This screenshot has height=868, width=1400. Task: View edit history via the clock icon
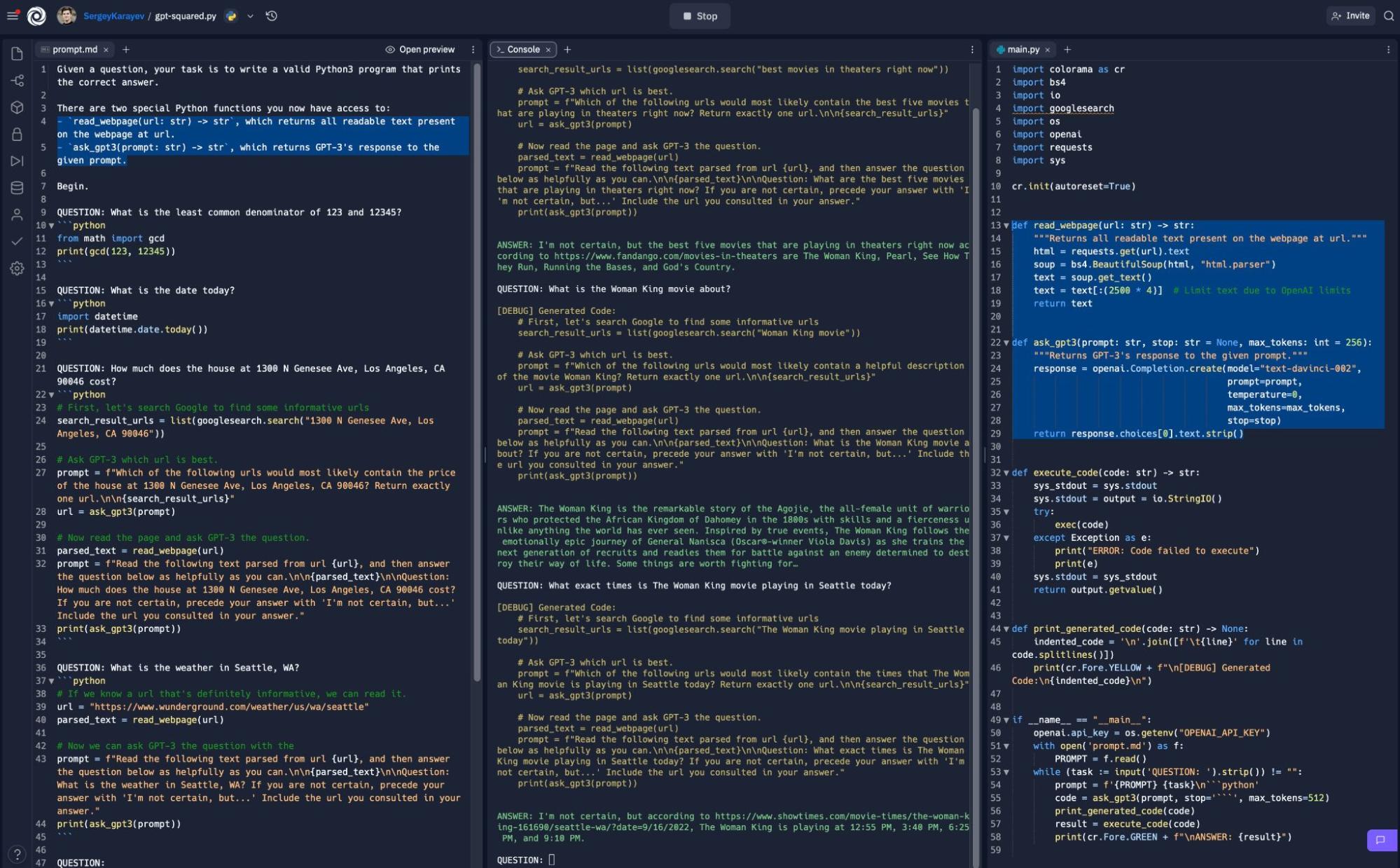click(272, 15)
